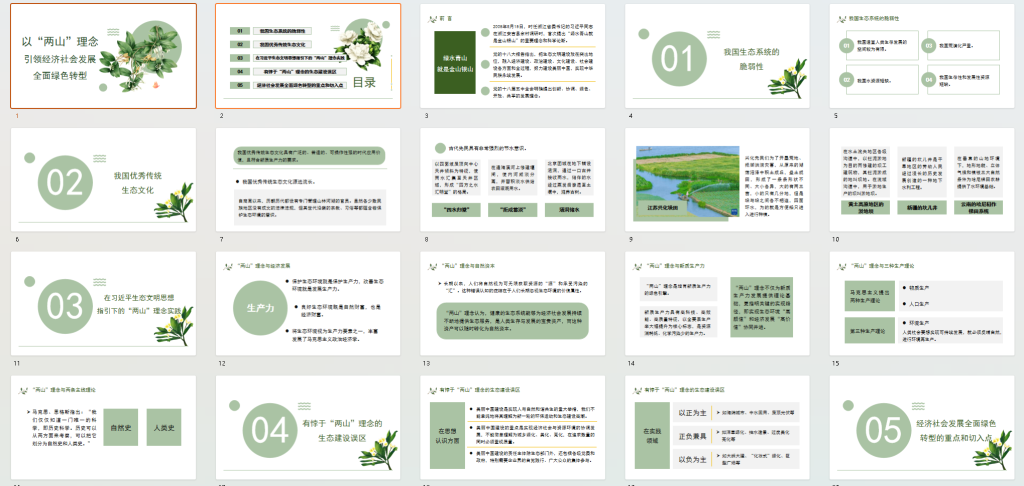
Task: Select the "两山"理念与新质生产力 slide
Action: [x=717, y=304]
